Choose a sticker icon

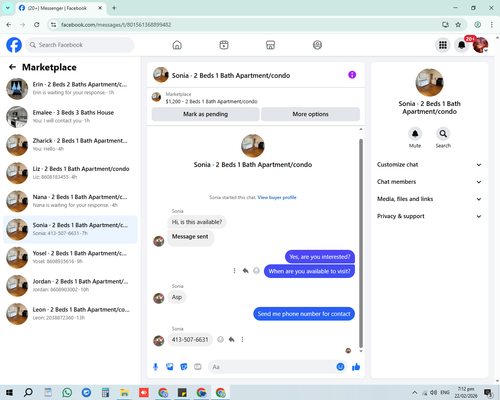point(184,367)
